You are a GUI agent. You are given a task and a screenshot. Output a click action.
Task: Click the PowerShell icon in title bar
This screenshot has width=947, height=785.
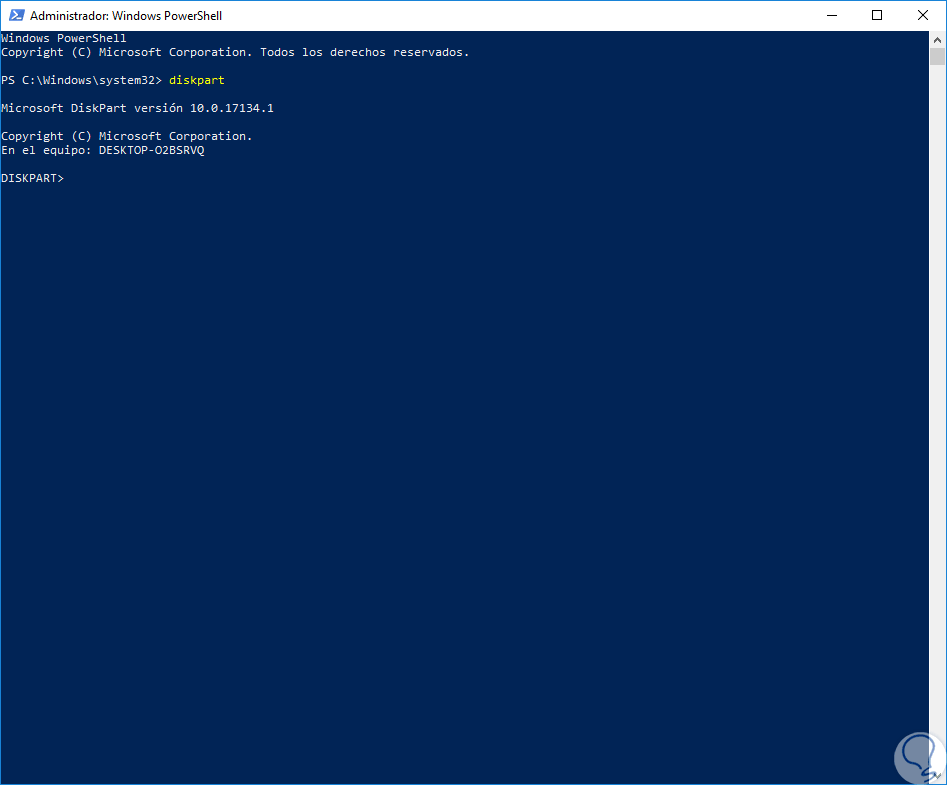(x=16, y=15)
